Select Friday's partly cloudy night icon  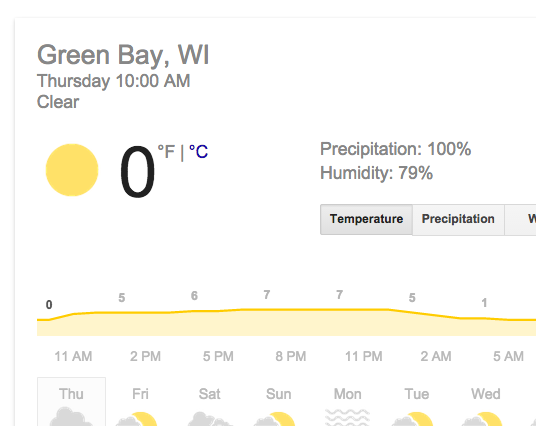coord(137,419)
